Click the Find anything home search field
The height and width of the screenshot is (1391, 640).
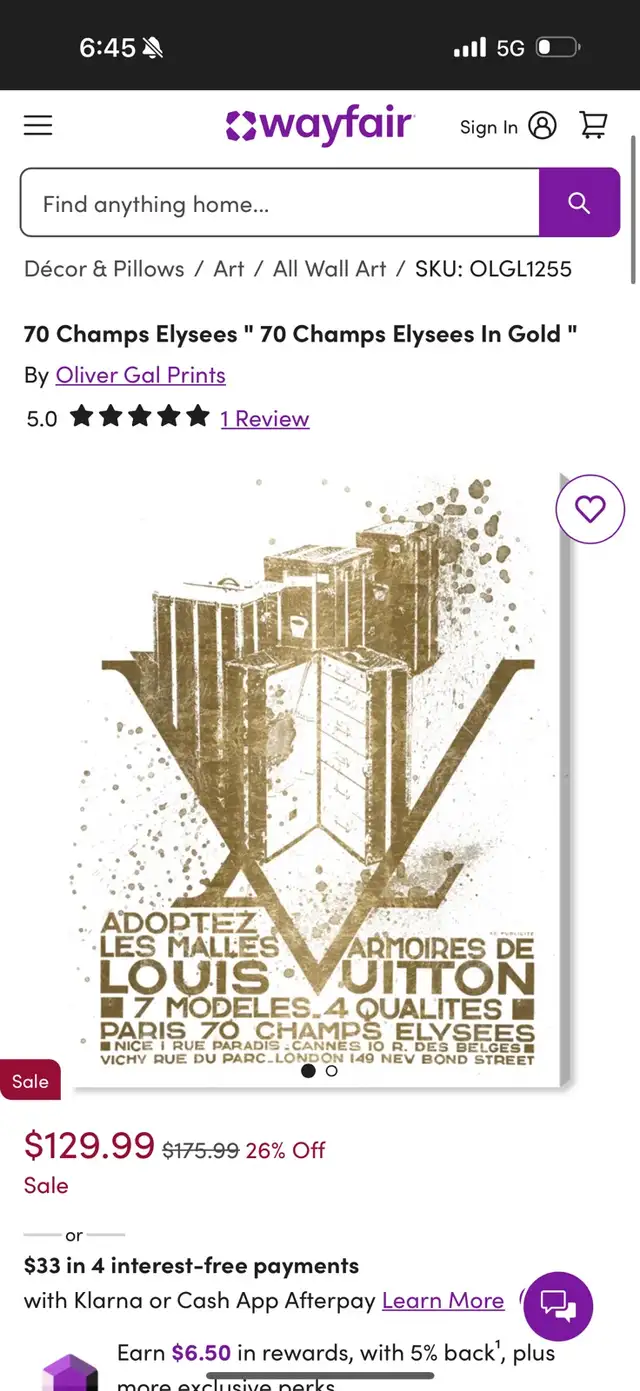280,203
